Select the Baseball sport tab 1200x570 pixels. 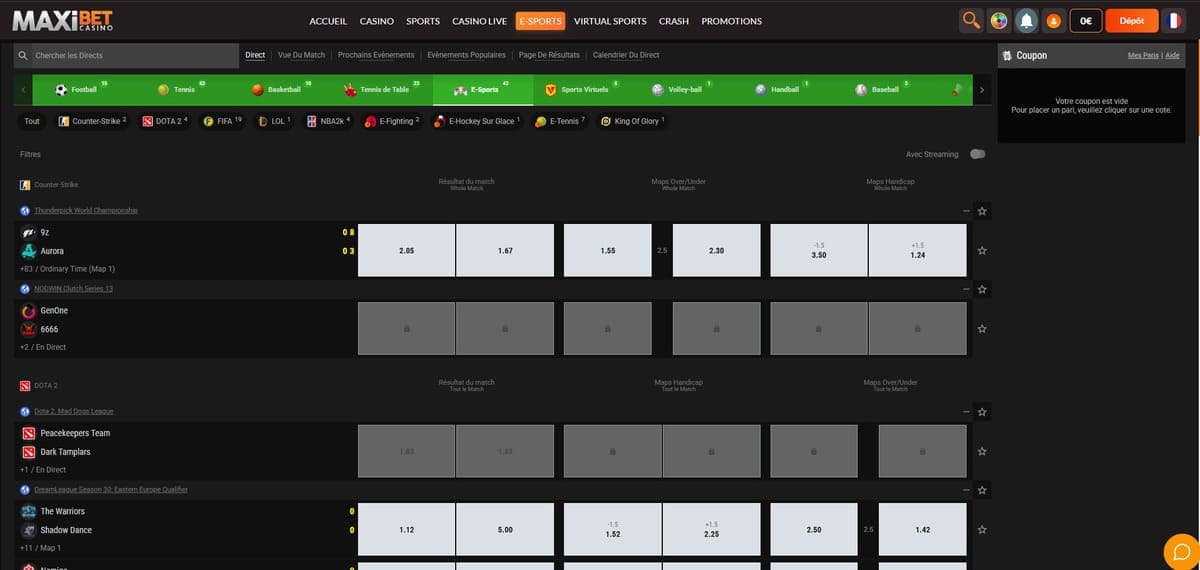point(884,89)
